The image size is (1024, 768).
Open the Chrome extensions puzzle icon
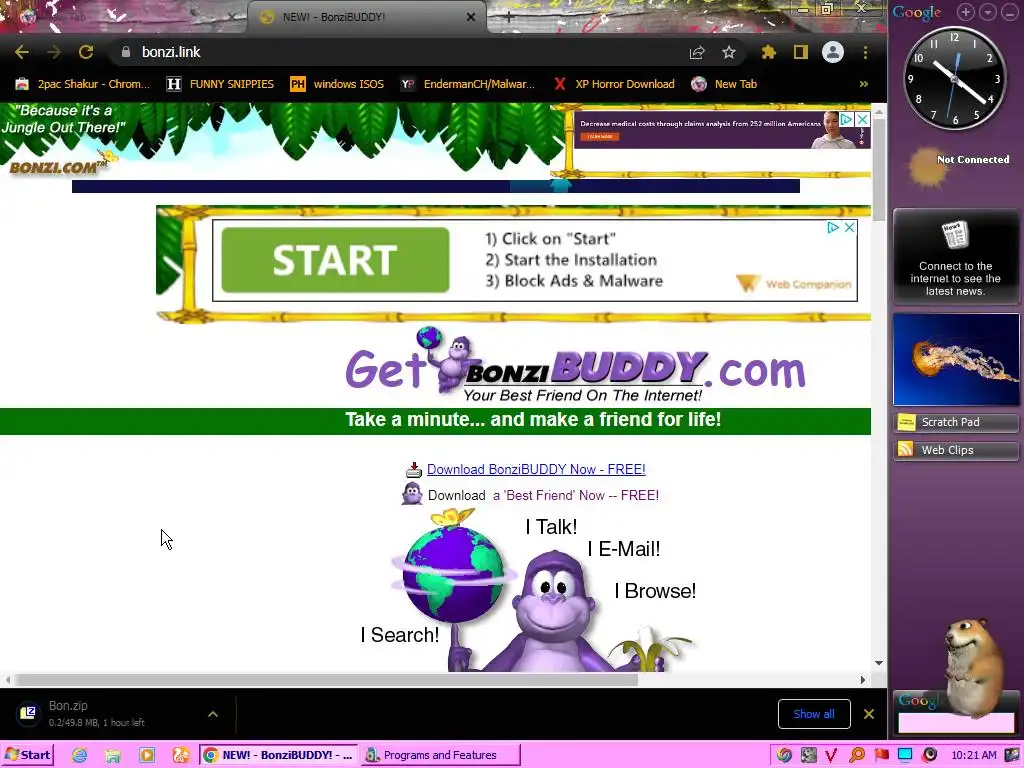click(769, 52)
